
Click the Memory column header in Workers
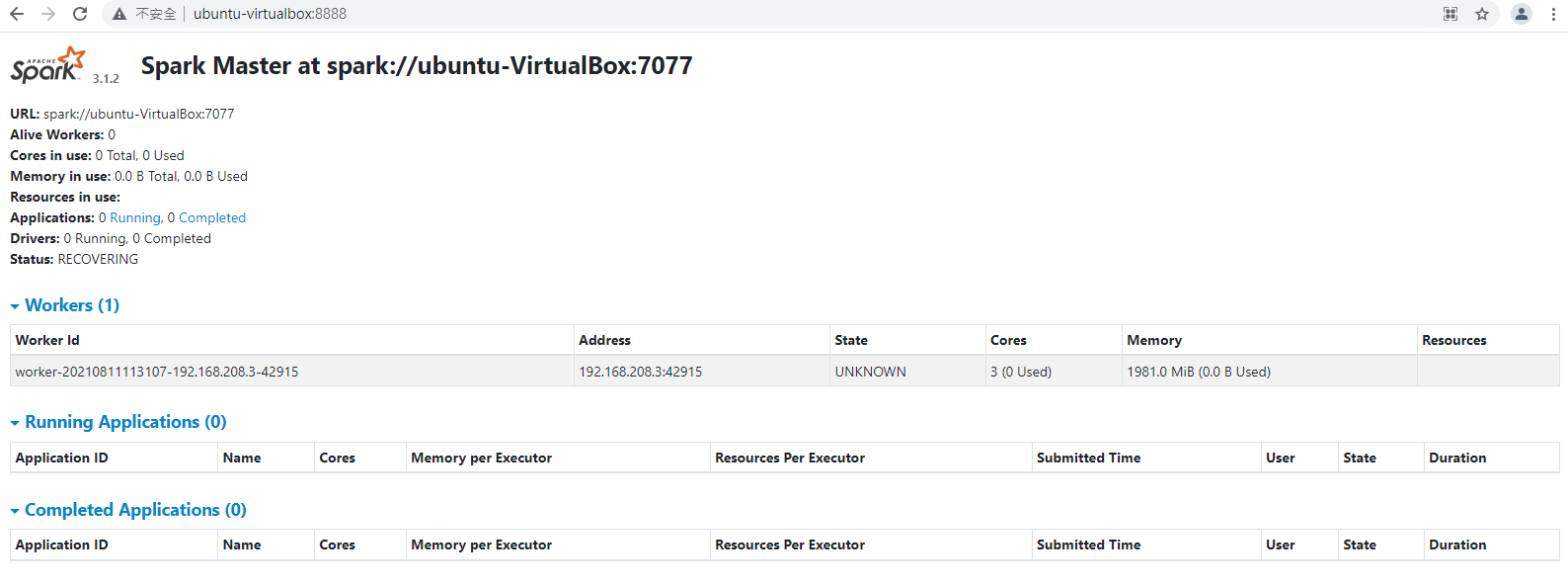point(1154,340)
